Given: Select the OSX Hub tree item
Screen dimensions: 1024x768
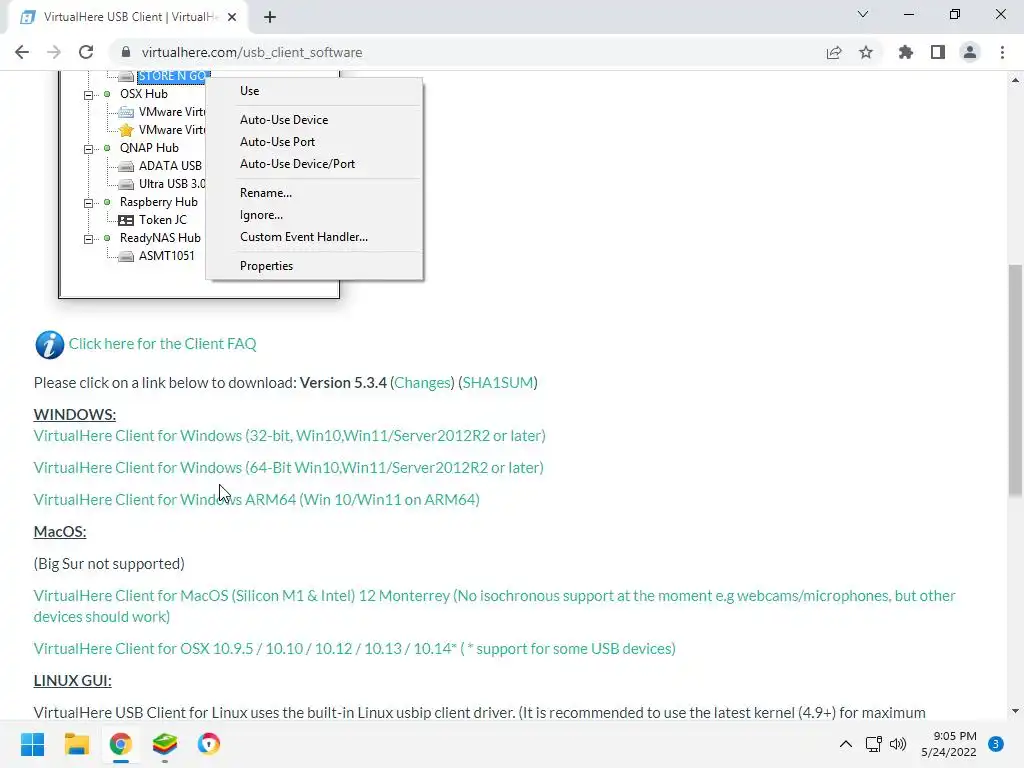Looking at the screenshot, I should click(144, 94).
